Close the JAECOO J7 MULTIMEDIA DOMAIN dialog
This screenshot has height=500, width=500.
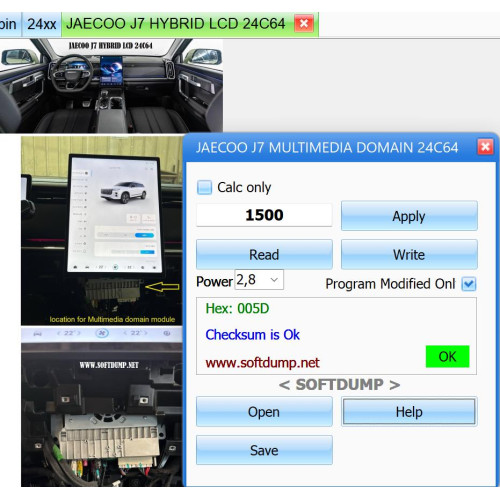[485, 147]
